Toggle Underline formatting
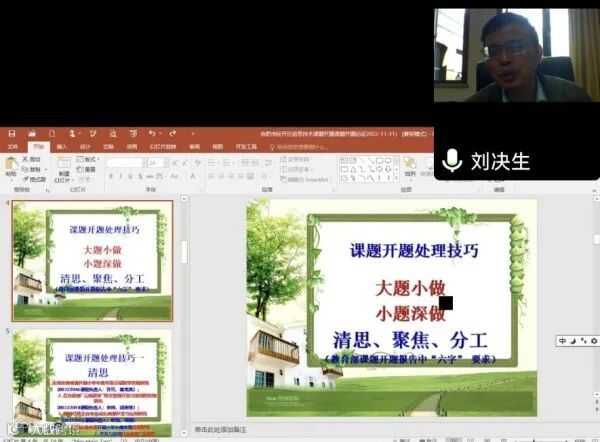The width and height of the screenshot is (600, 442). 130,176
